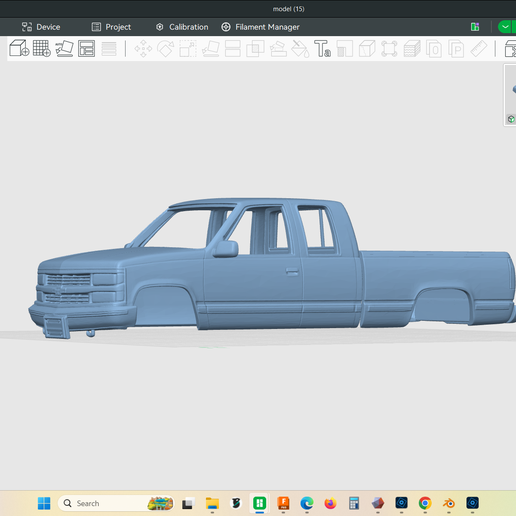Open the Filament Manager tab
516x516 pixels.
(260, 27)
